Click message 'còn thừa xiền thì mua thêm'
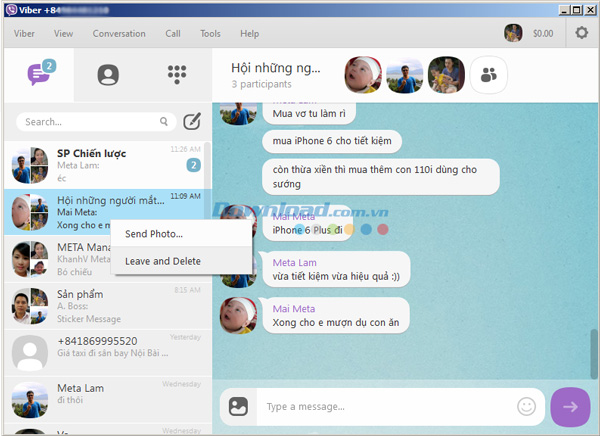 tap(381, 177)
